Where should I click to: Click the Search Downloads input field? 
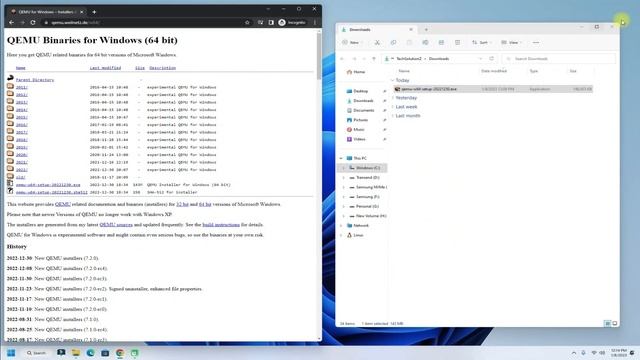(558, 59)
